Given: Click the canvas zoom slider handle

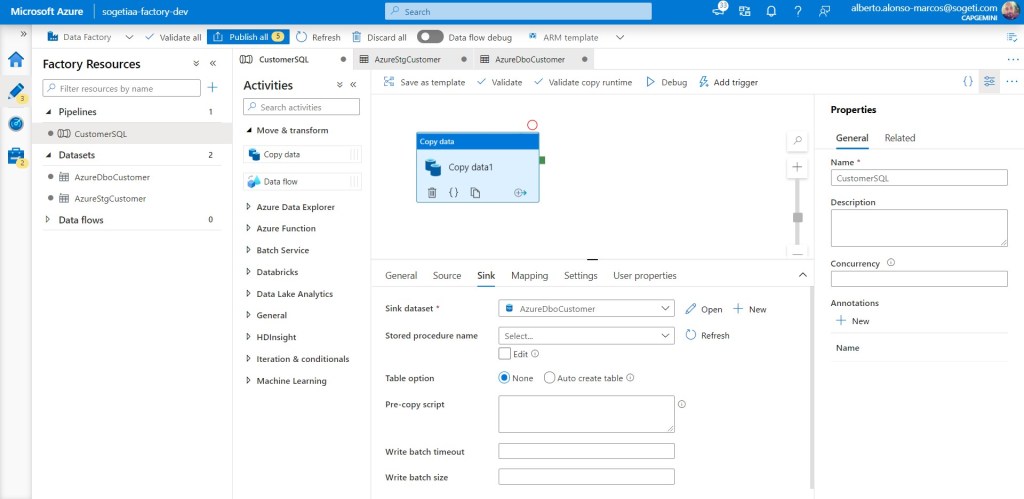Looking at the screenshot, I should [797, 217].
